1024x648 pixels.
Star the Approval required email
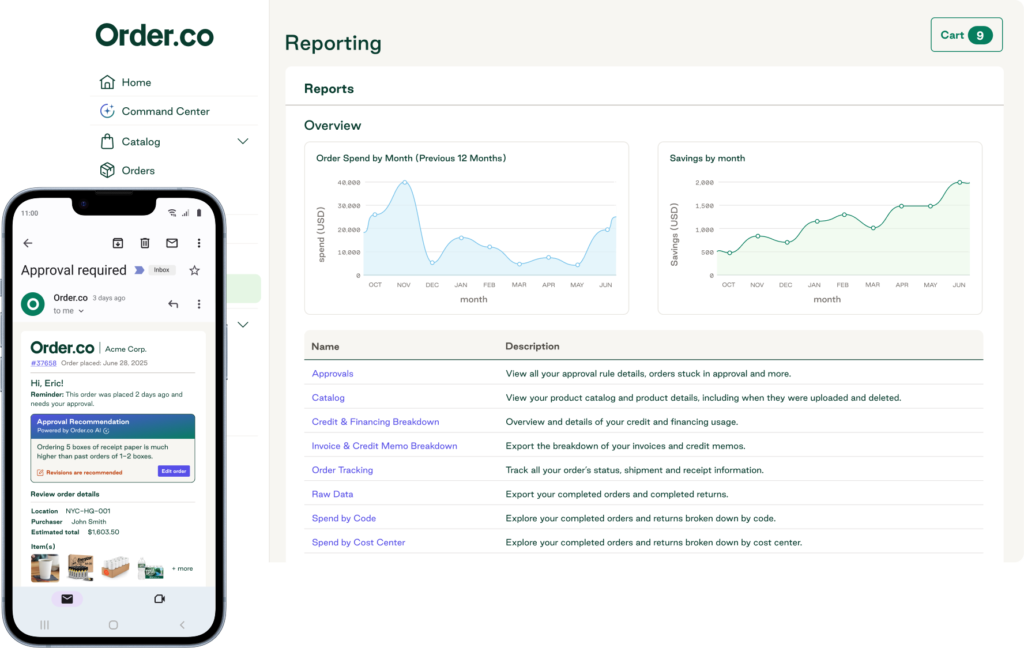point(194,270)
